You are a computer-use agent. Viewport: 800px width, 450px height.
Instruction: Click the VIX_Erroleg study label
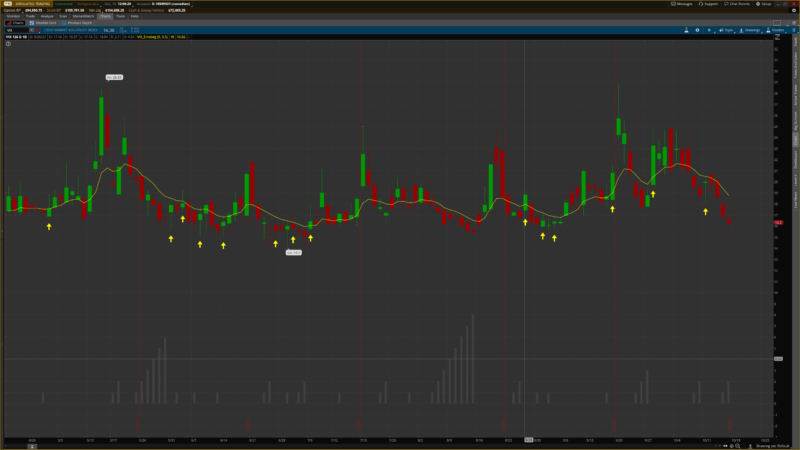pos(152,37)
